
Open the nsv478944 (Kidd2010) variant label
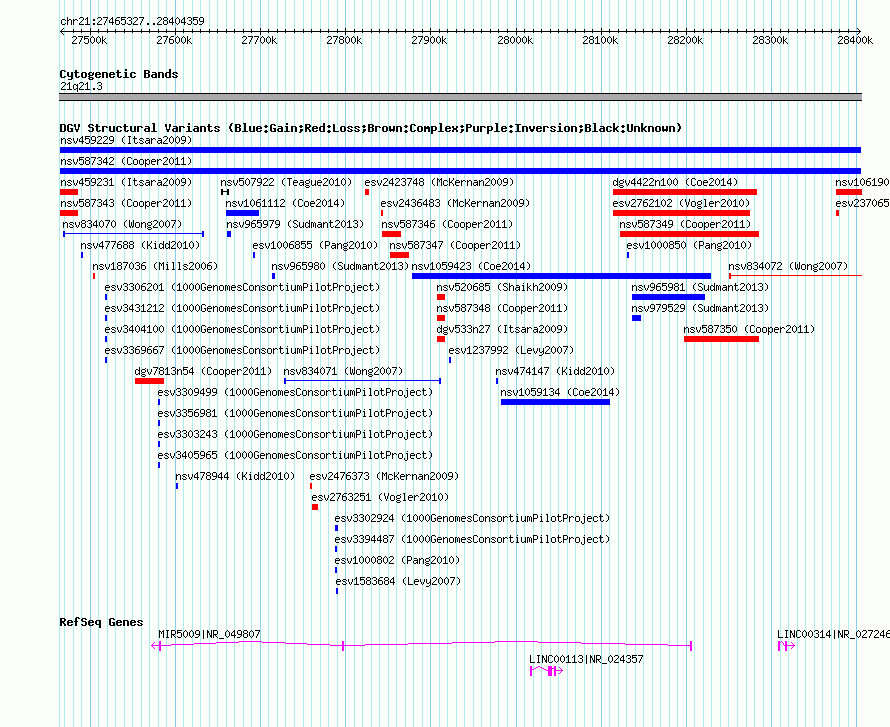[x=235, y=476]
